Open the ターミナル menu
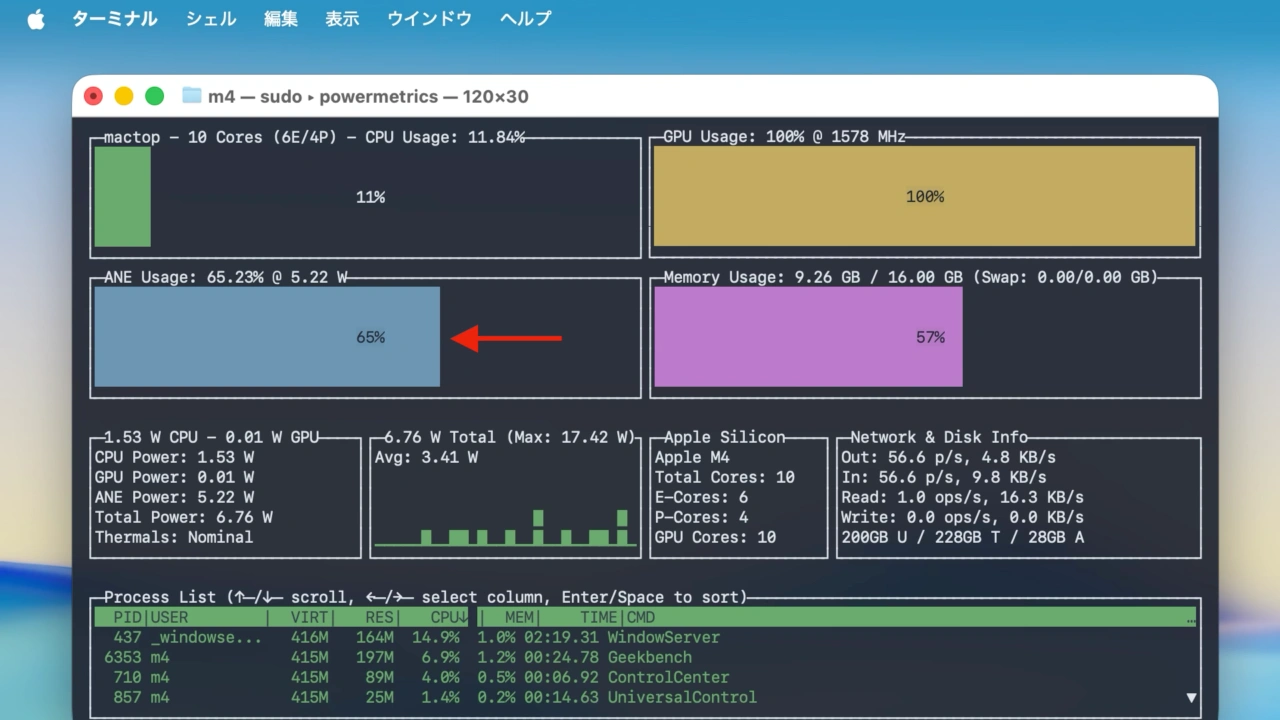 click(114, 19)
